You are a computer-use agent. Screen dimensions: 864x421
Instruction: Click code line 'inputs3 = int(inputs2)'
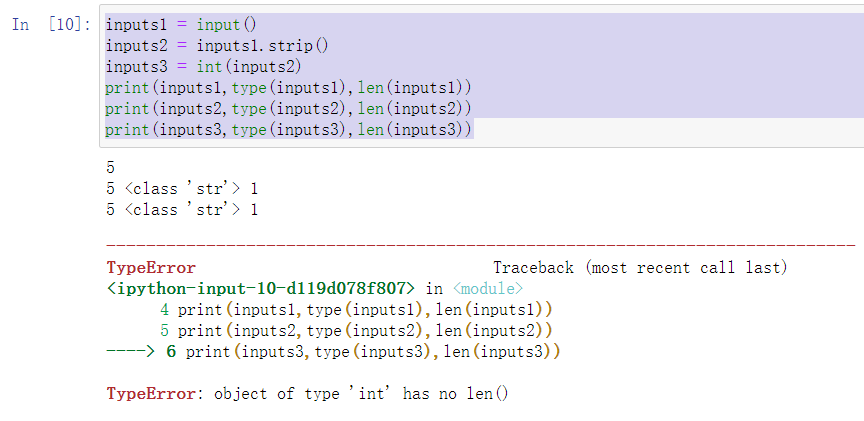pos(203,67)
